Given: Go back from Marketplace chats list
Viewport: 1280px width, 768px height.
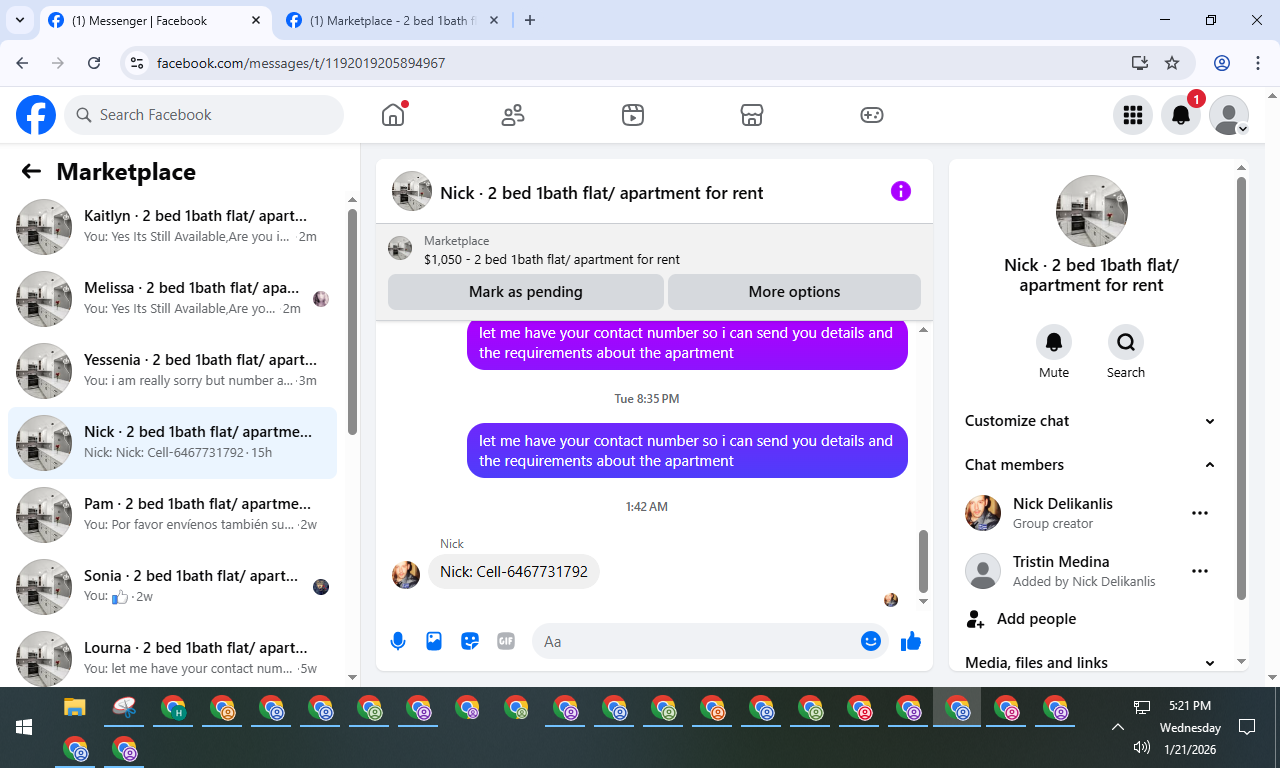Looking at the screenshot, I should click(31, 171).
